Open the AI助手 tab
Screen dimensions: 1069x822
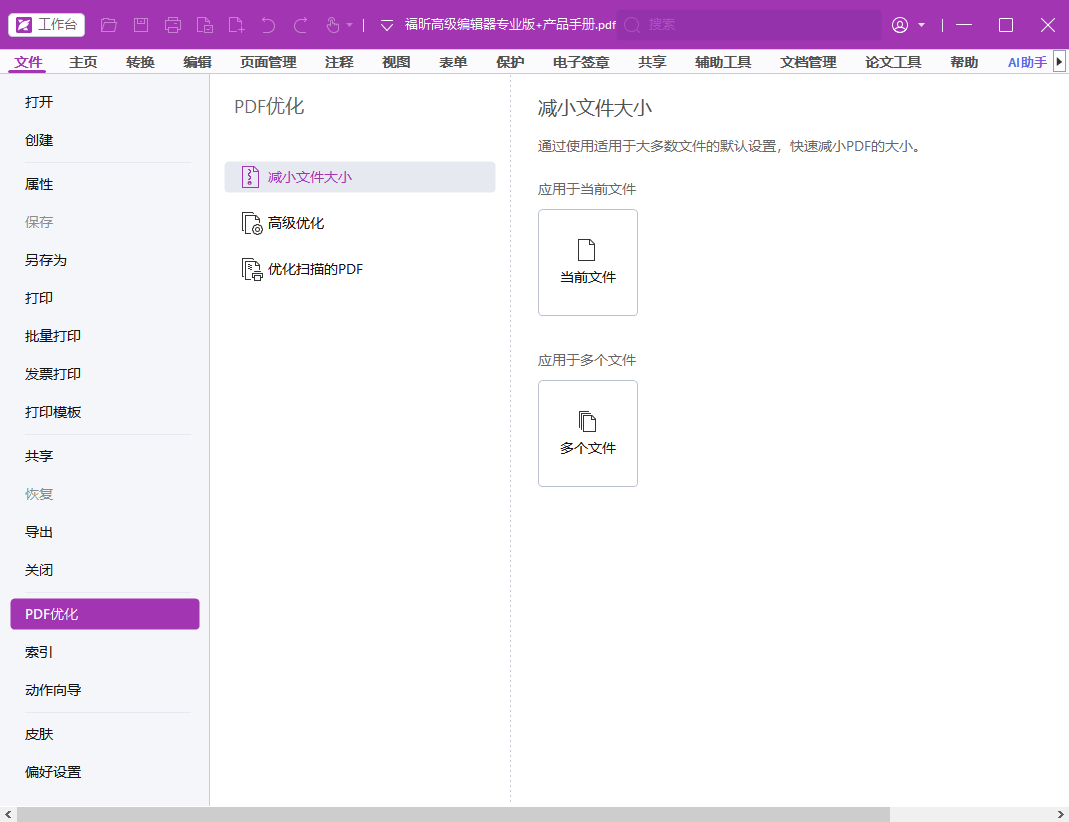tap(1027, 62)
